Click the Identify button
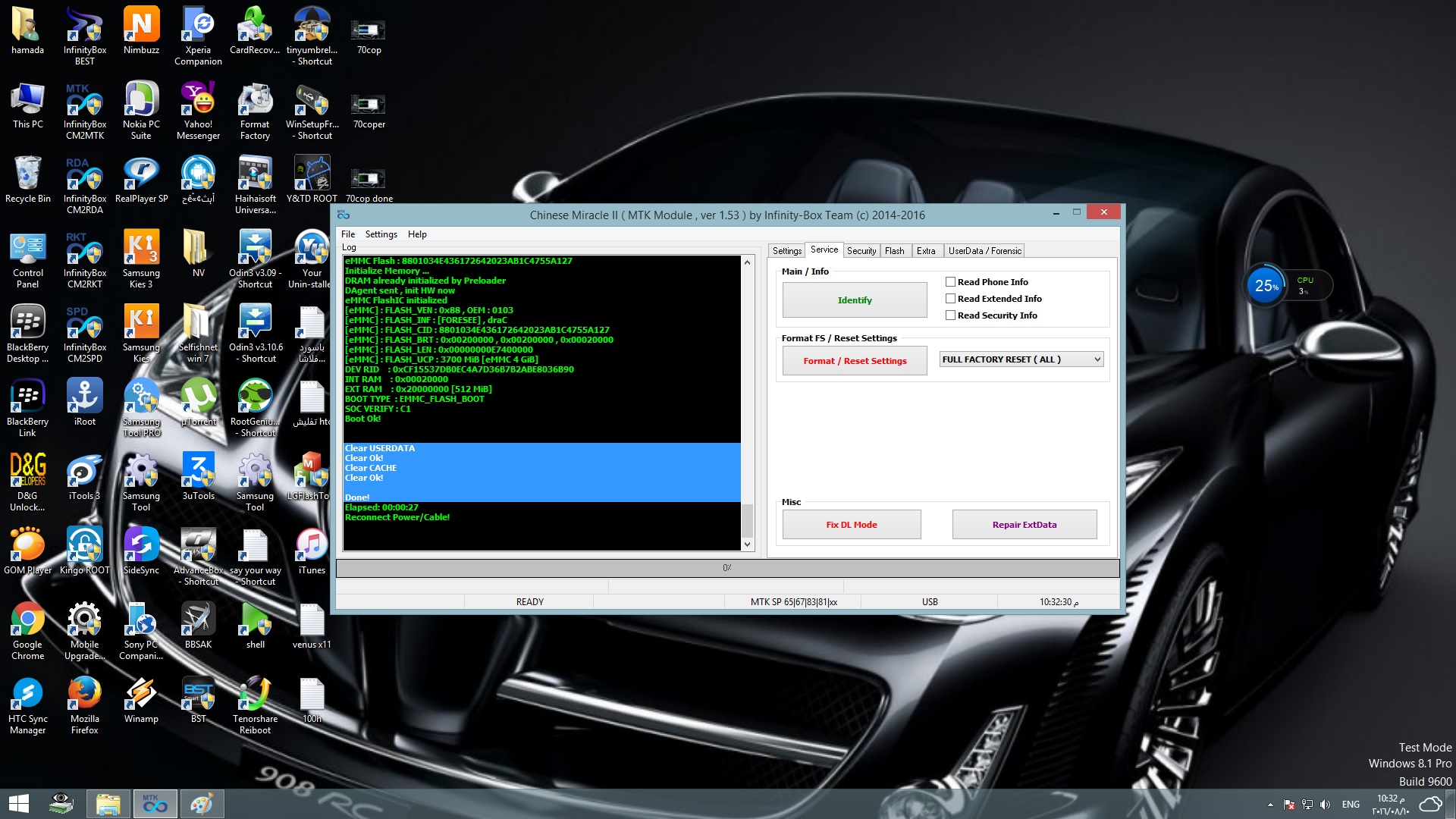1456x819 pixels. pyautogui.click(x=855, y=300)
